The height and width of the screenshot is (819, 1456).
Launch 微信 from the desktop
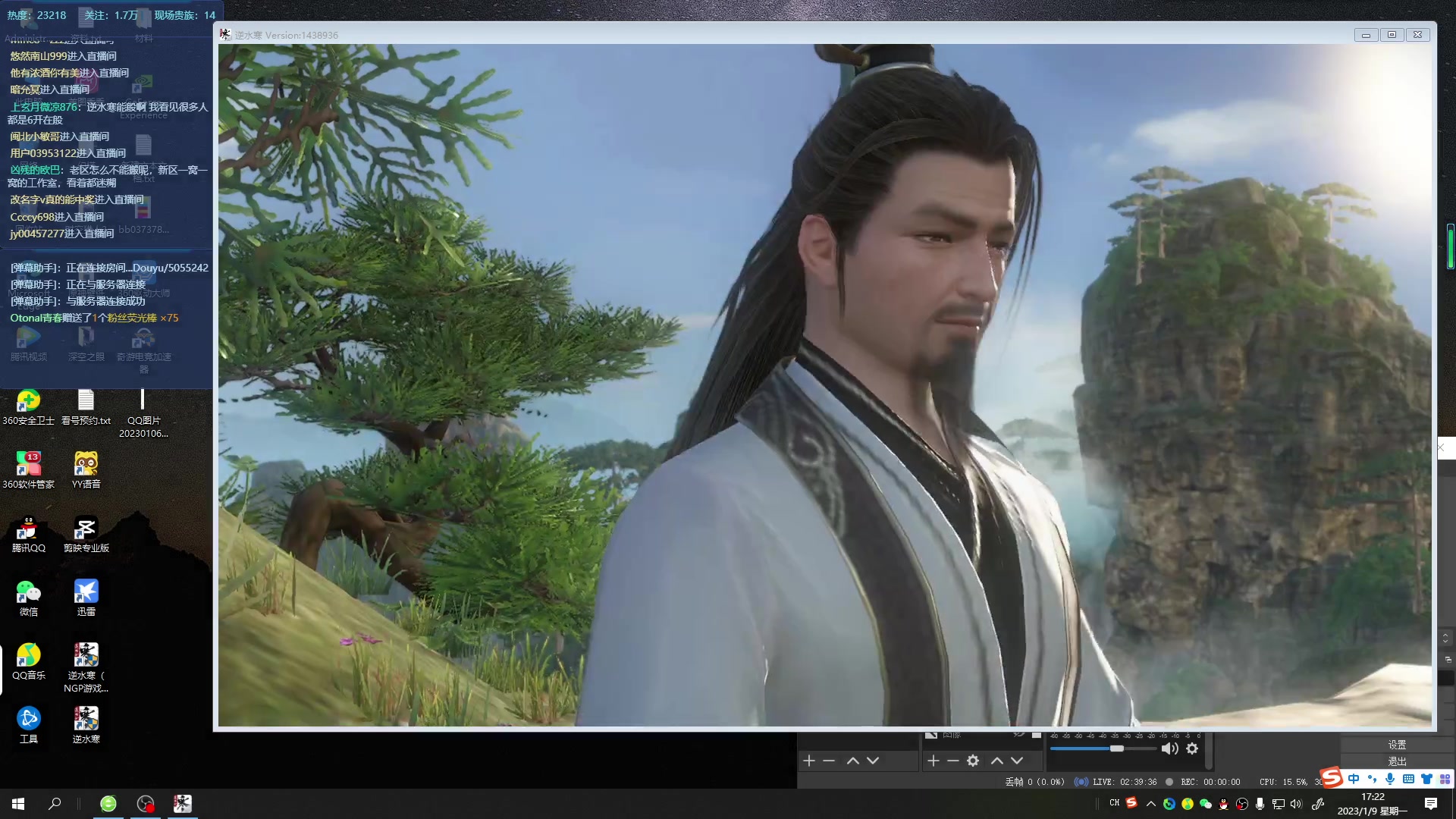coord(28,598)
